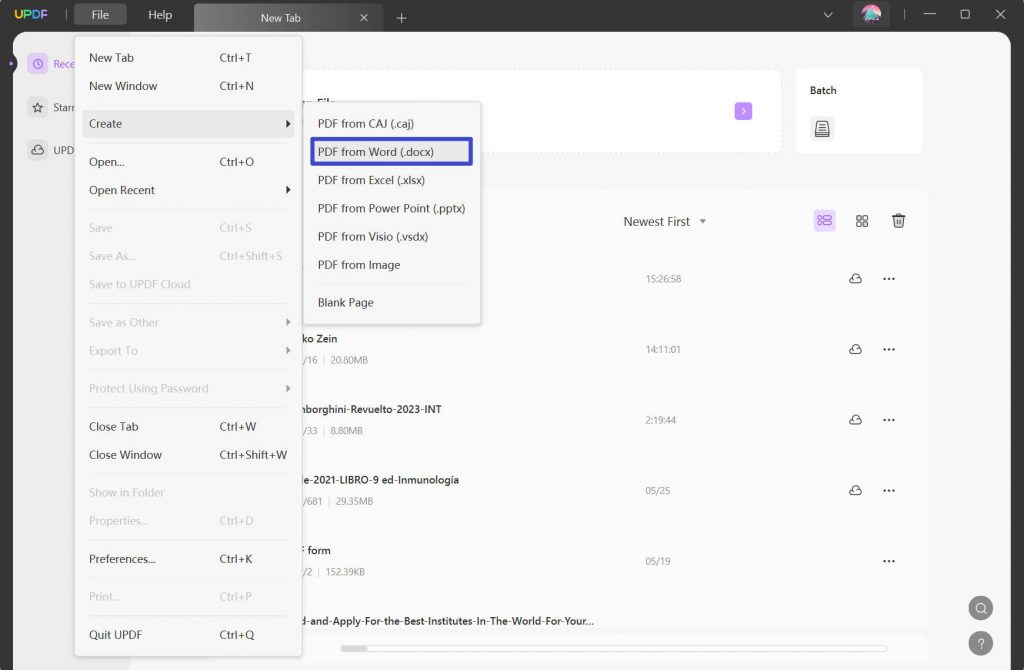Open Preferences from the File menu

click(120, 559)
